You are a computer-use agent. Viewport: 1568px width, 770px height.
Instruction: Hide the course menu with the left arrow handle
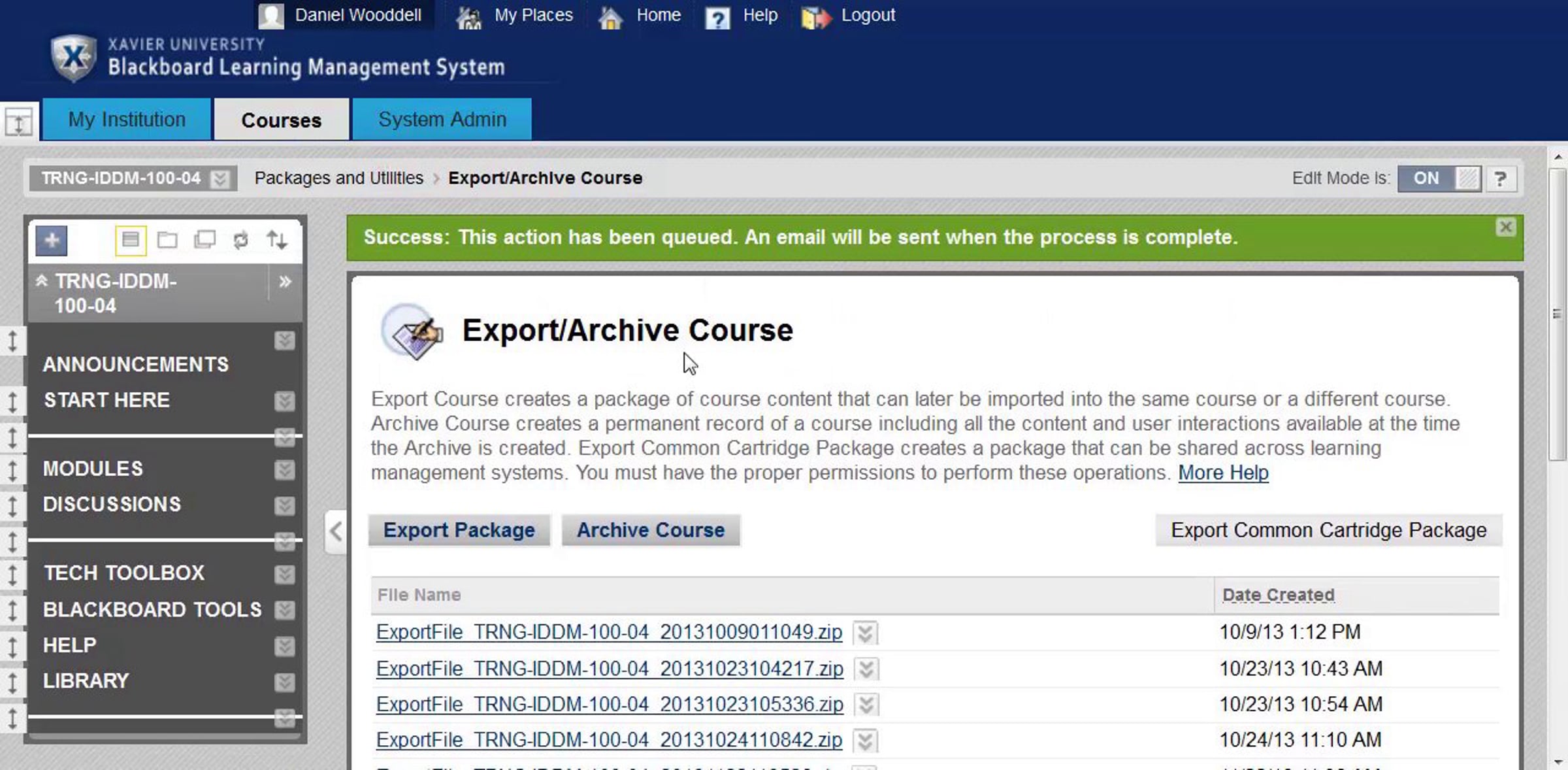click(x=336, y=531)
